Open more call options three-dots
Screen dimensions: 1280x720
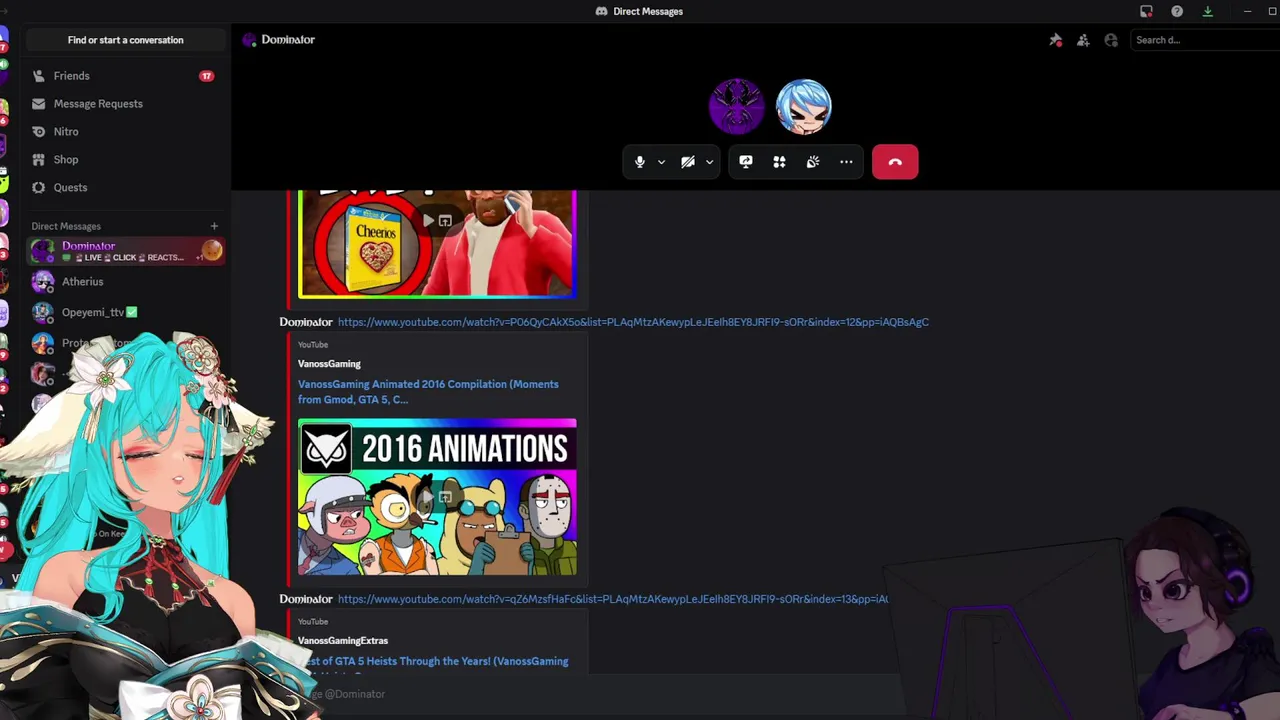(846, 162)
